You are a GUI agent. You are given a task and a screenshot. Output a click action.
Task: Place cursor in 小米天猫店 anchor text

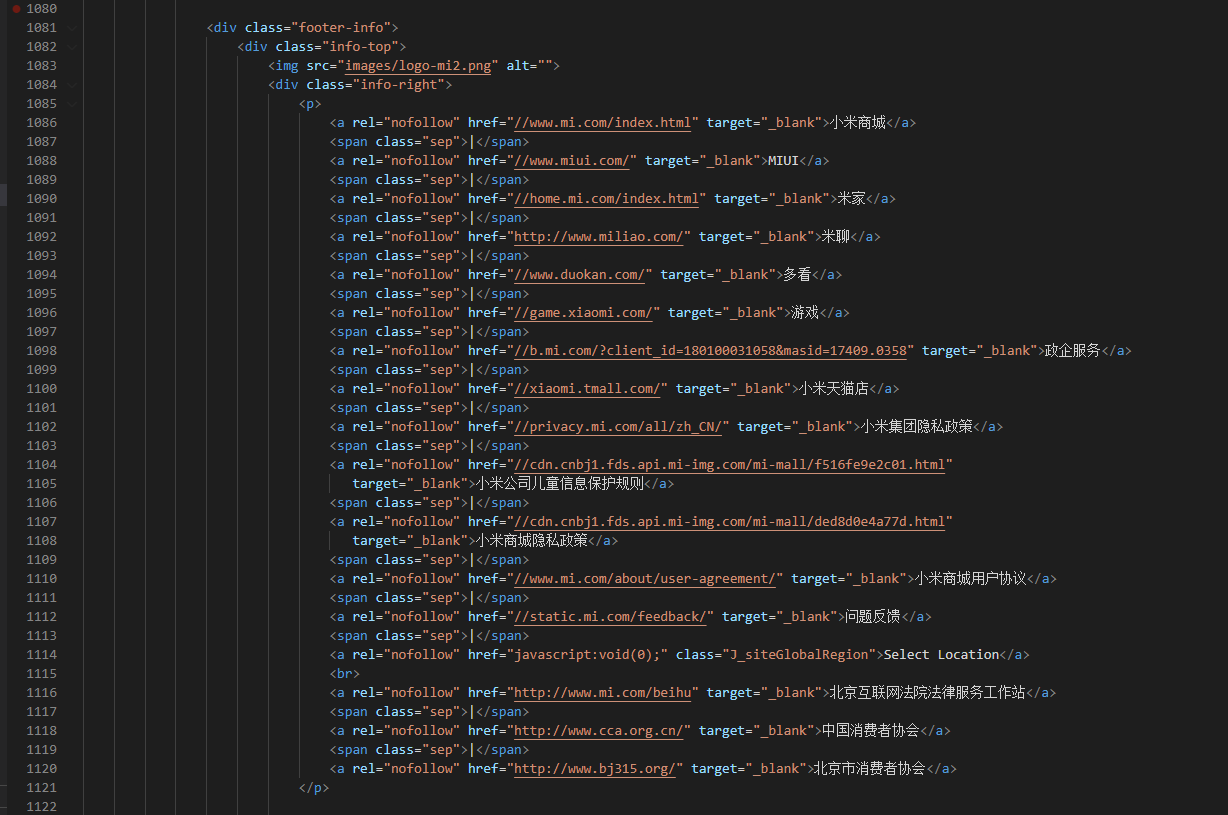click(833, 388)
